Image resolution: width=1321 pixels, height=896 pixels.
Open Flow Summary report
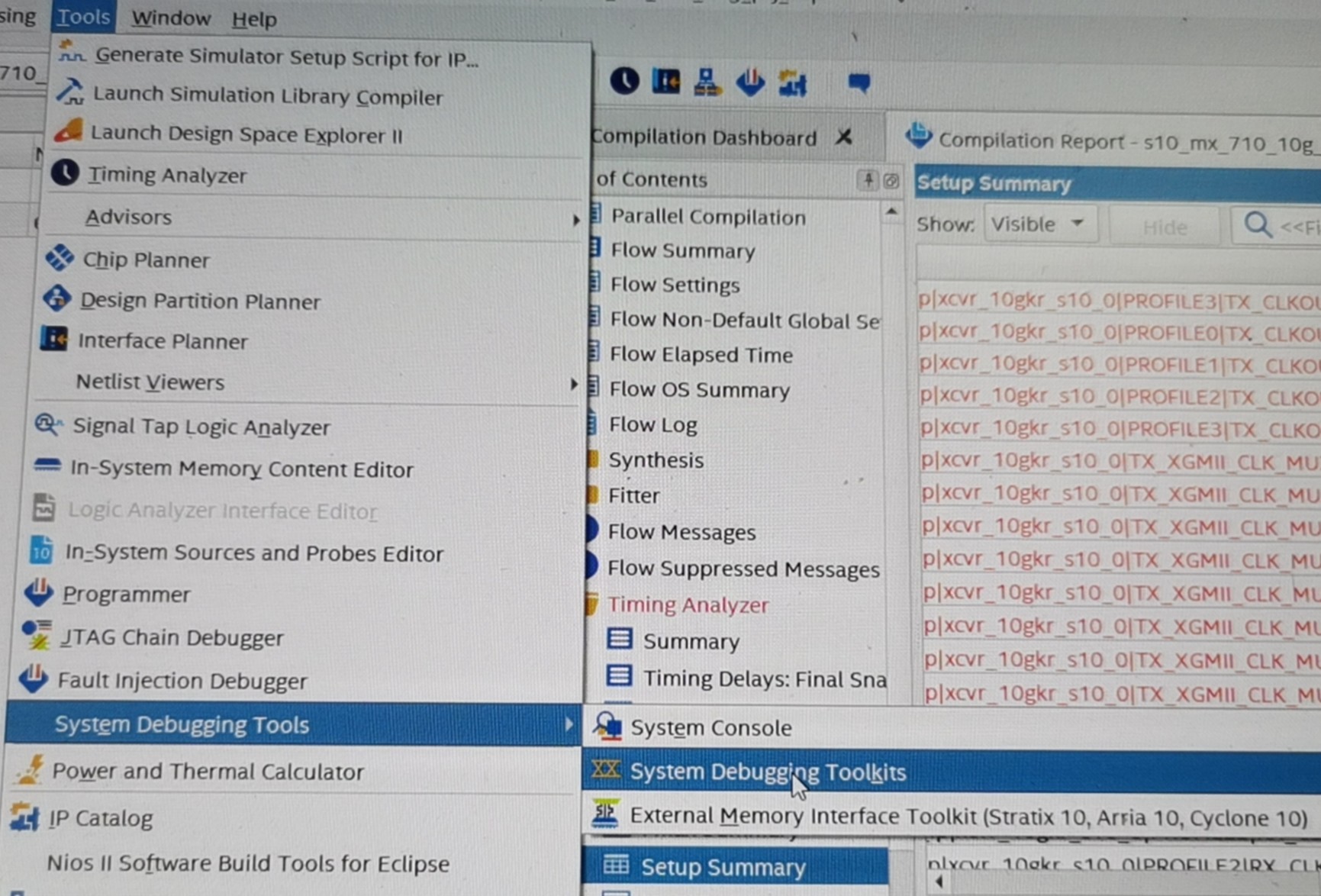683,250
